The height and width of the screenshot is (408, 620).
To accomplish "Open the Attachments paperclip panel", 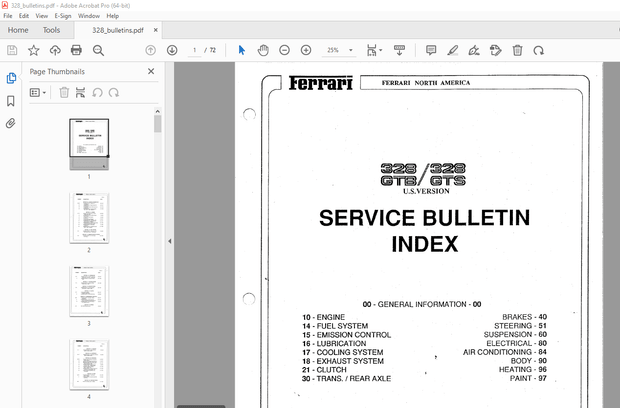I will pos(11,123).
